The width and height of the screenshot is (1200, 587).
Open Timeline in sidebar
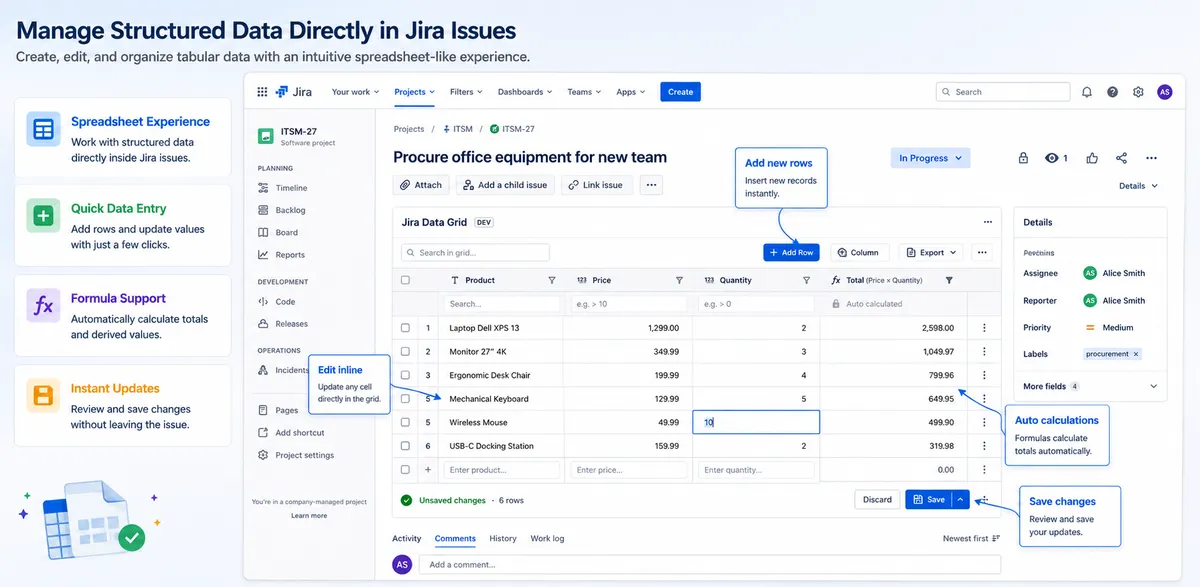tap(292, 188)
